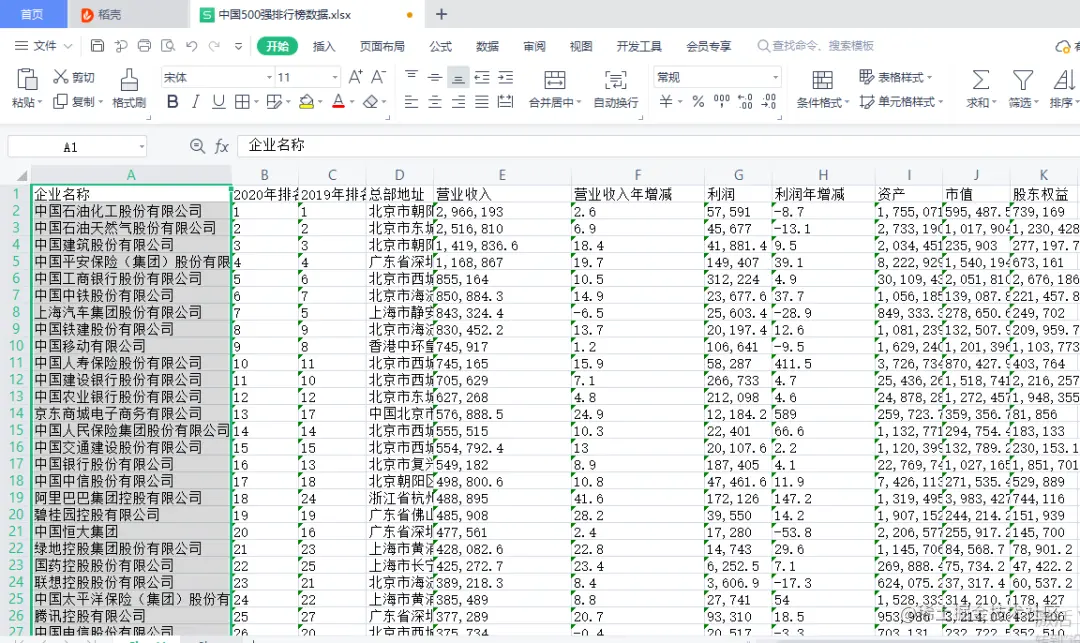Apply percent style format
1080x643 pixels.
tap(698, 102)
